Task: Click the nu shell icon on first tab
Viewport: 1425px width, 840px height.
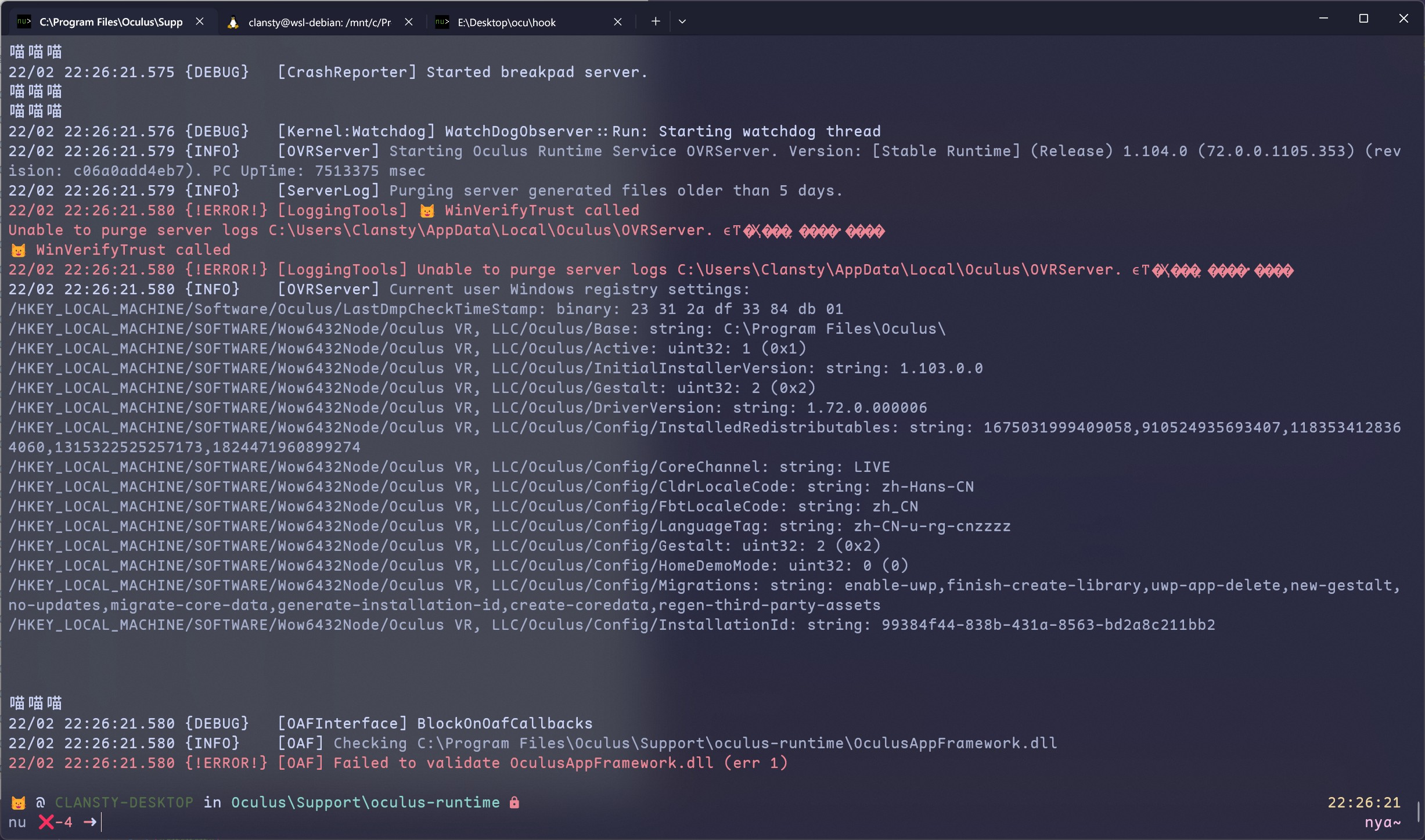Action: point(24,21)
